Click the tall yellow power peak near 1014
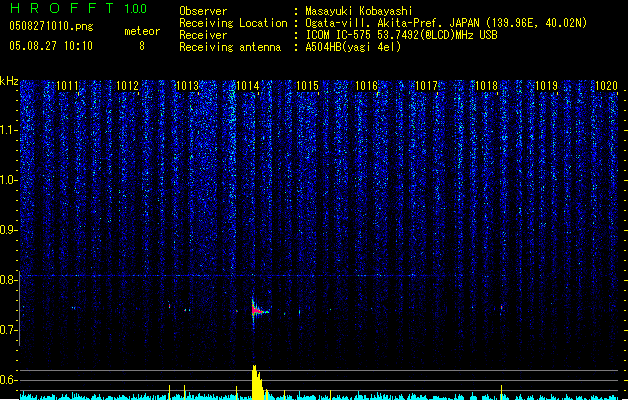This screenshot has height=400, width=629. pyautogui.click(x=258, y=382)
